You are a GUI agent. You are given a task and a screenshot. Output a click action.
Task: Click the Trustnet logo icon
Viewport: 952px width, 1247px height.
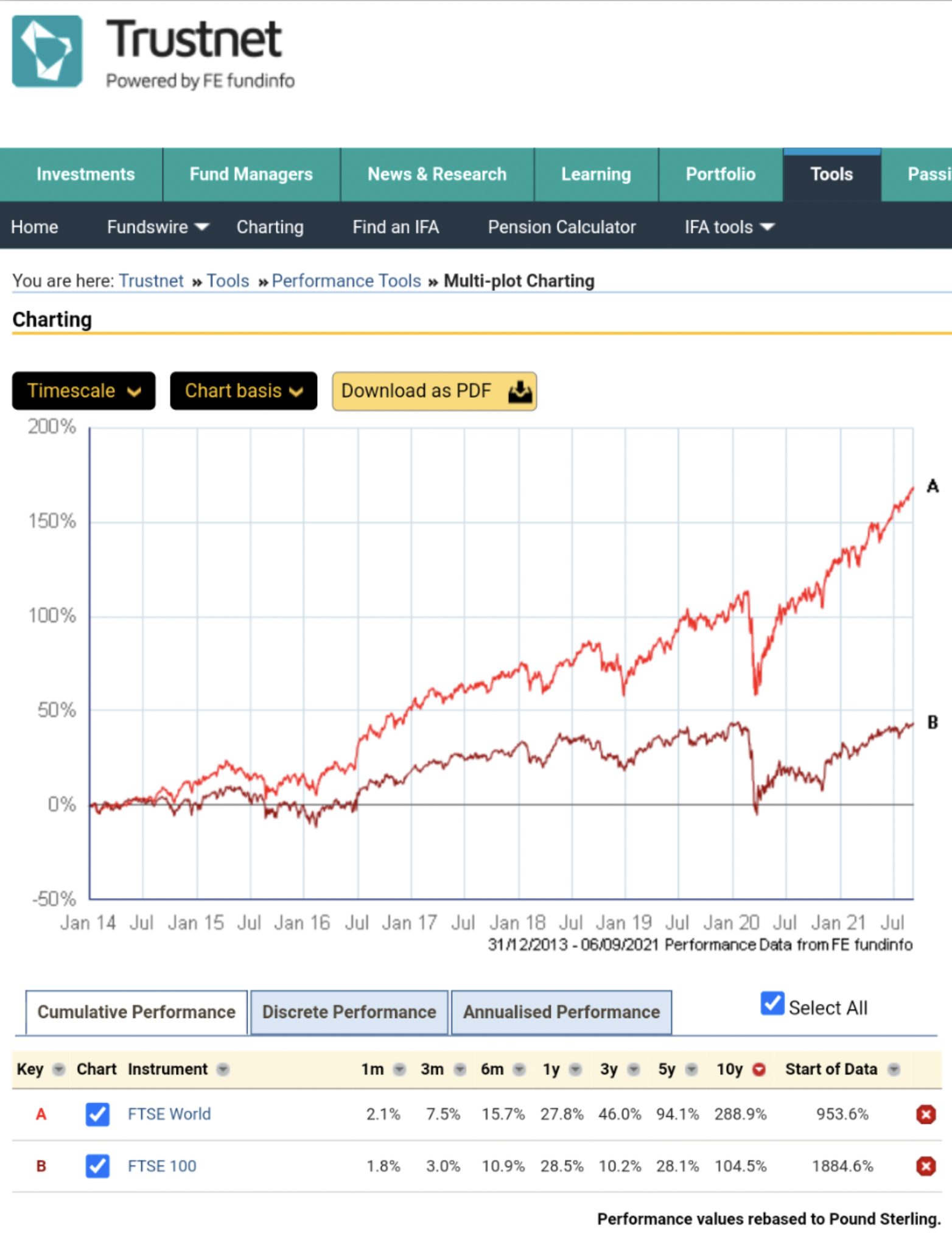click(x=47, y=52)
